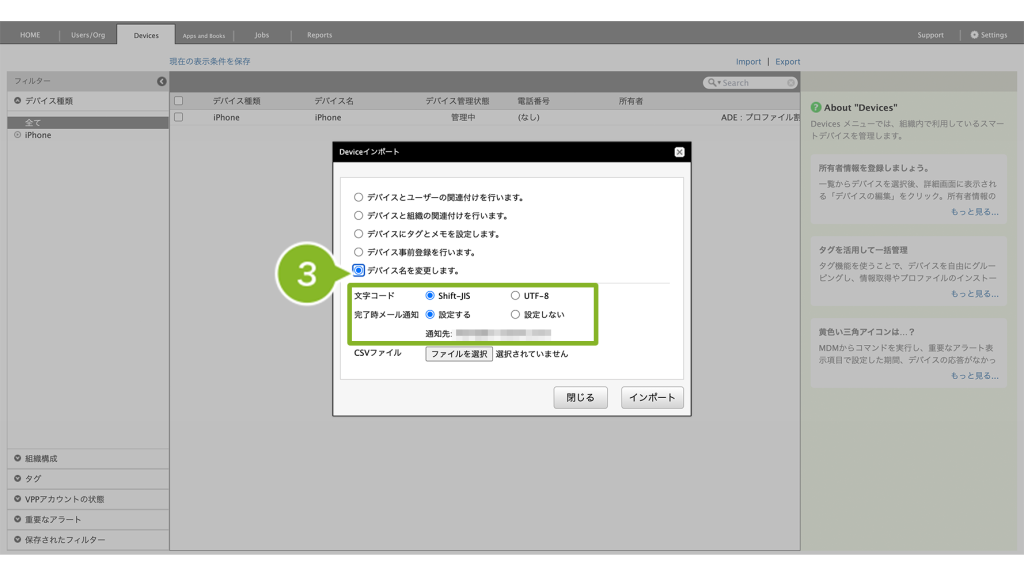Click the Export link
The height and width of the screenshot is (576, 1024).
pos(787,61)
